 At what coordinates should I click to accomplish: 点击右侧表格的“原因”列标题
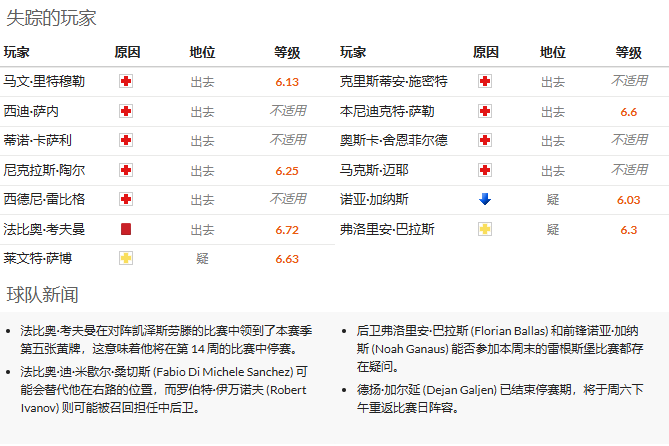[x=485, y=52]
